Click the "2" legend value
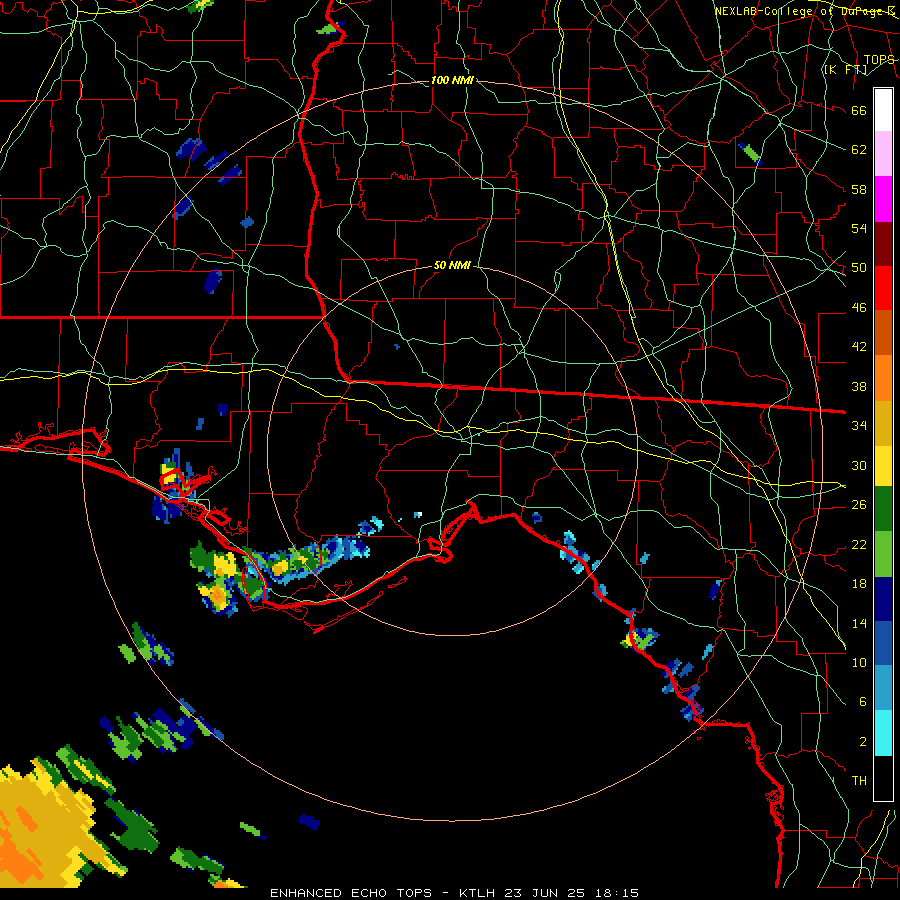The height and width of the screenshot is (900, 900). (x=863, y=742)
